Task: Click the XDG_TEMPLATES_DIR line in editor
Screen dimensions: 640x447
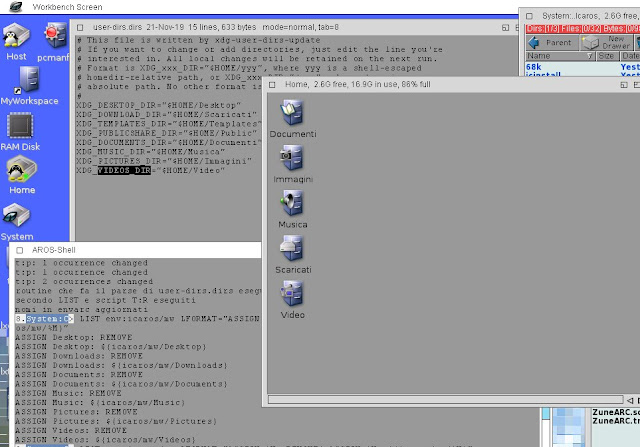Action: pos(167,124)
